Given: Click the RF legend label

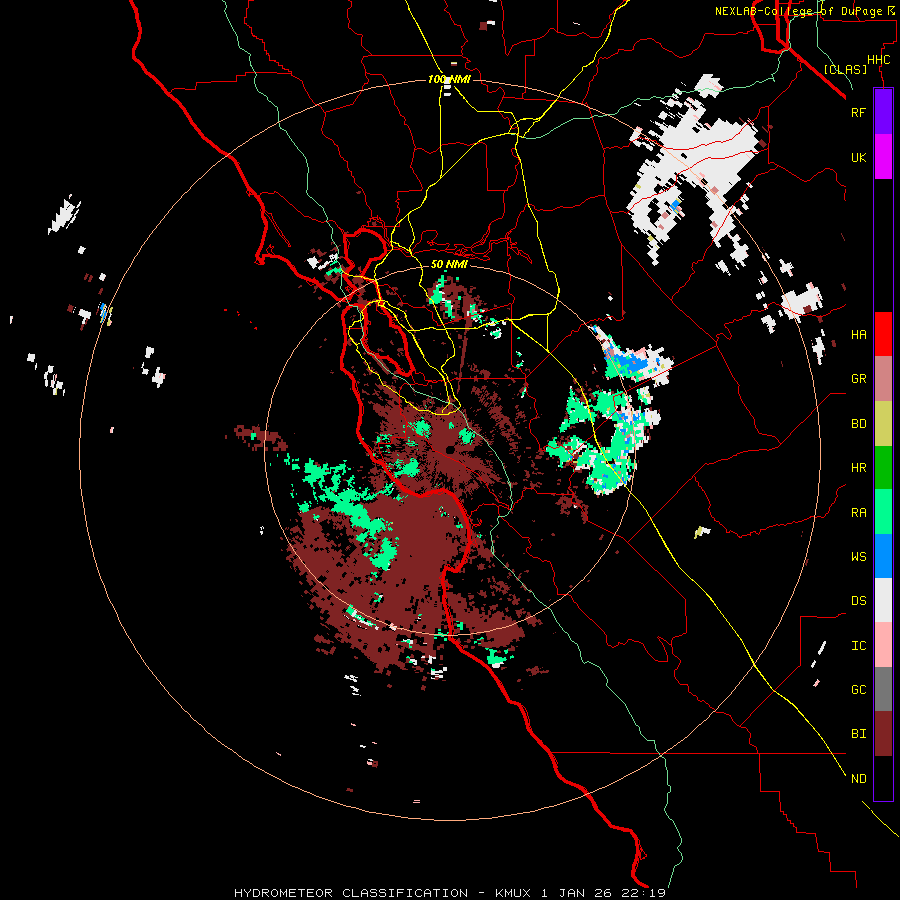Looking at the screenshot, I should click(x=858, y=112).
